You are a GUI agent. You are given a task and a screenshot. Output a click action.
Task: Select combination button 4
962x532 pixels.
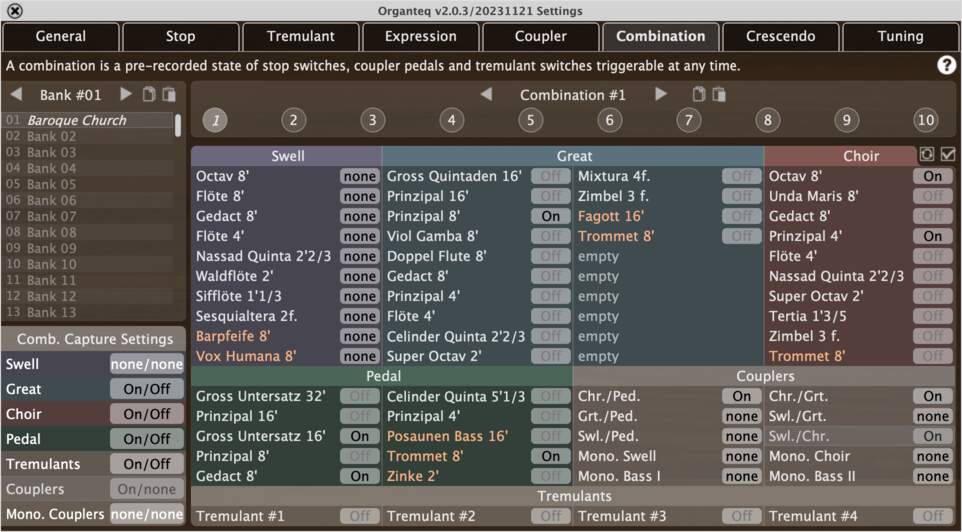click(452, 120)
